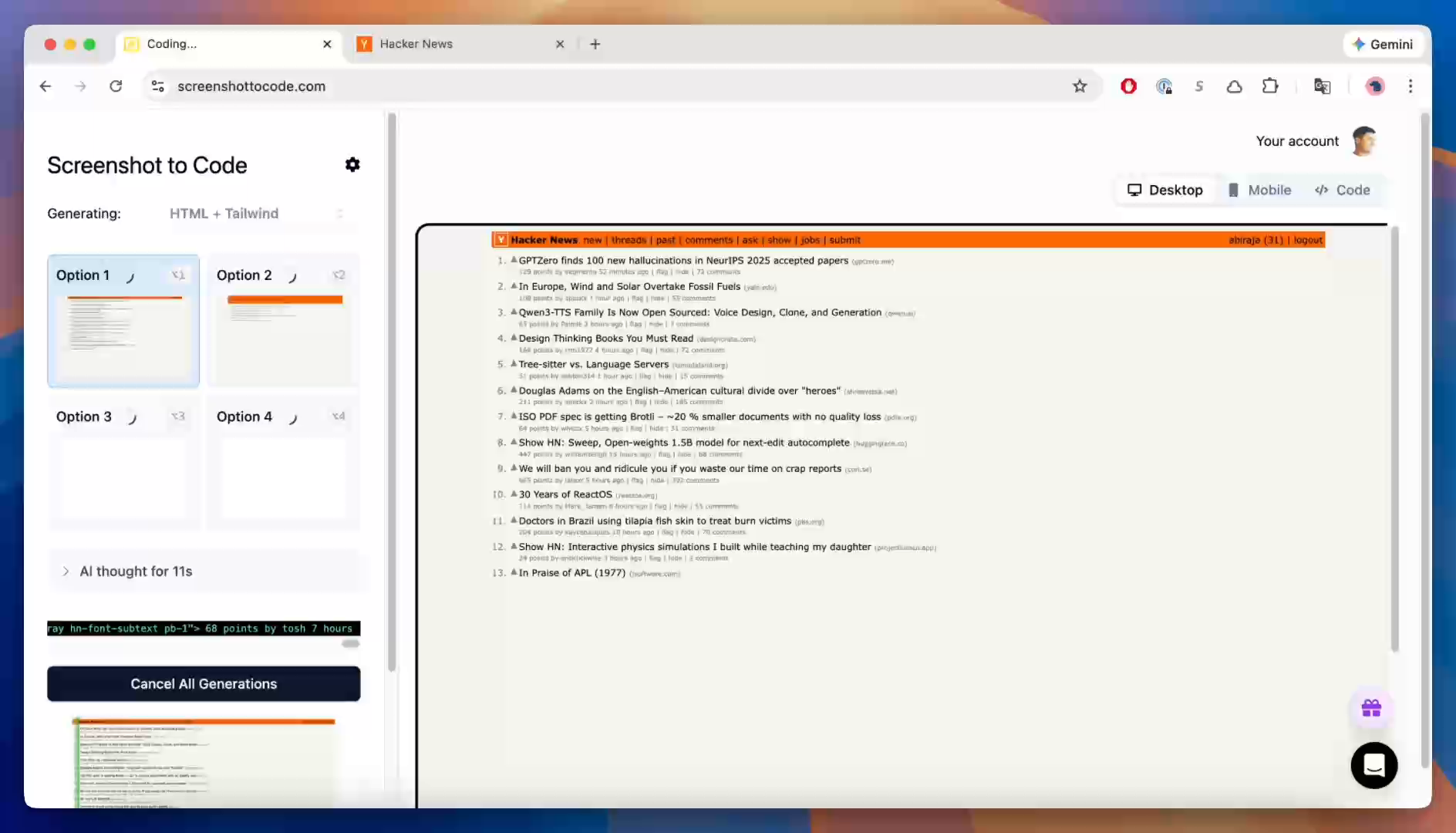
Task: Upvote the 30 Years of ReactOS story
Action: coord(514,494)
